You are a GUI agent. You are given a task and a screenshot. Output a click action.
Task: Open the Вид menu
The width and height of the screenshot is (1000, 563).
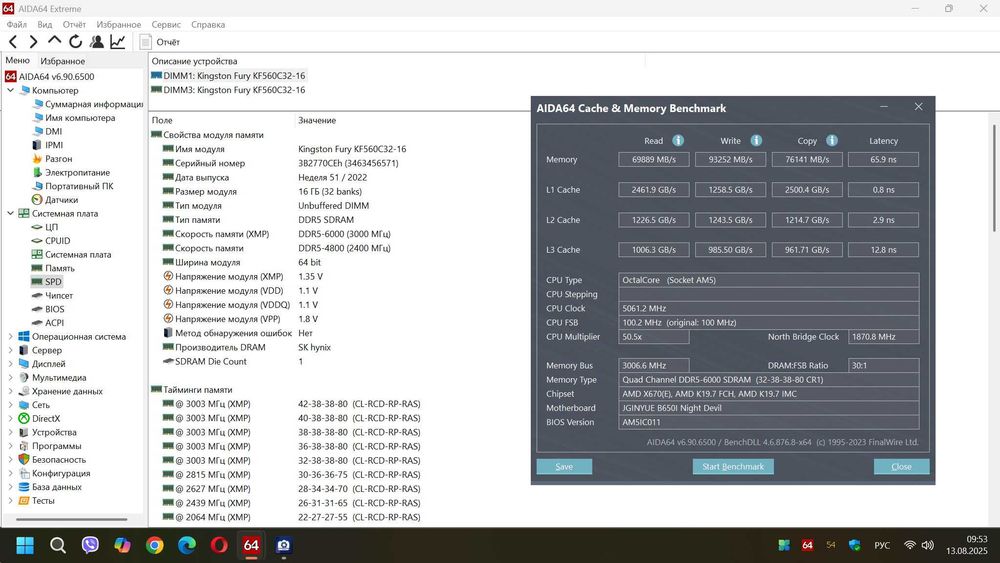coord(45,24)
